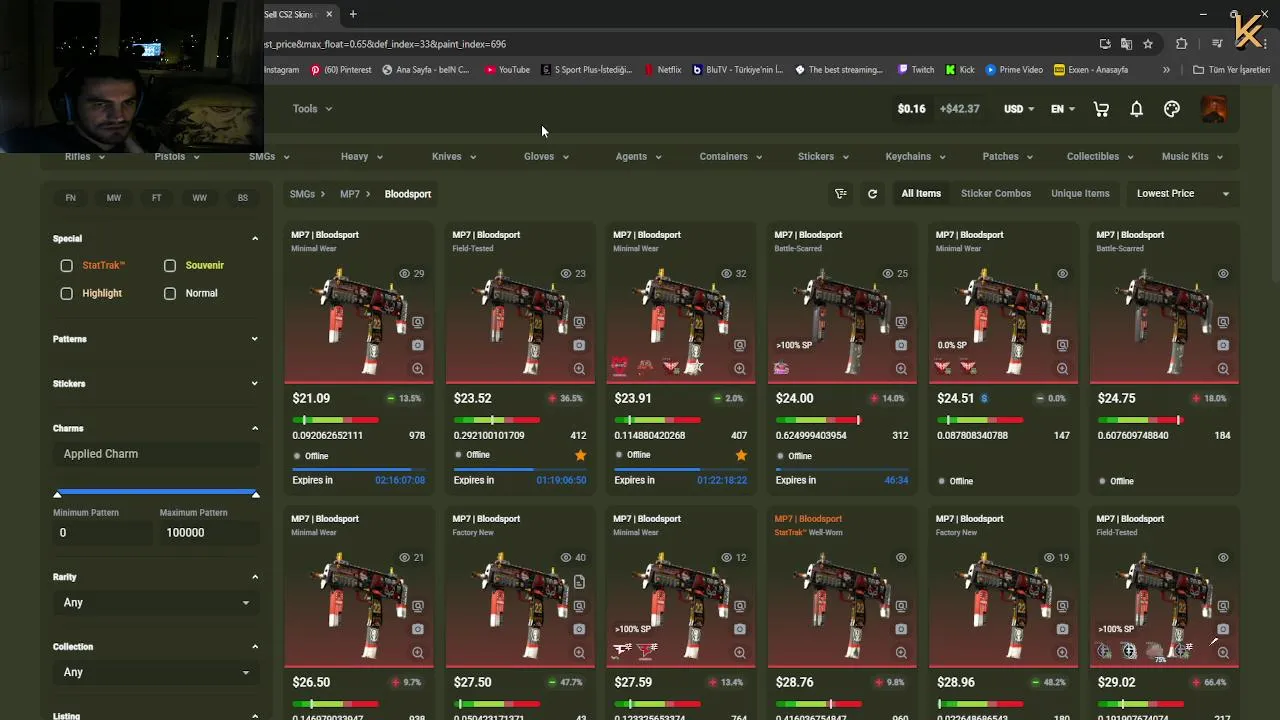Open screenshot of the $21.09 MP7
Image resolution: width=1280 pixels, height=720 pixels.
click(418, 346)
